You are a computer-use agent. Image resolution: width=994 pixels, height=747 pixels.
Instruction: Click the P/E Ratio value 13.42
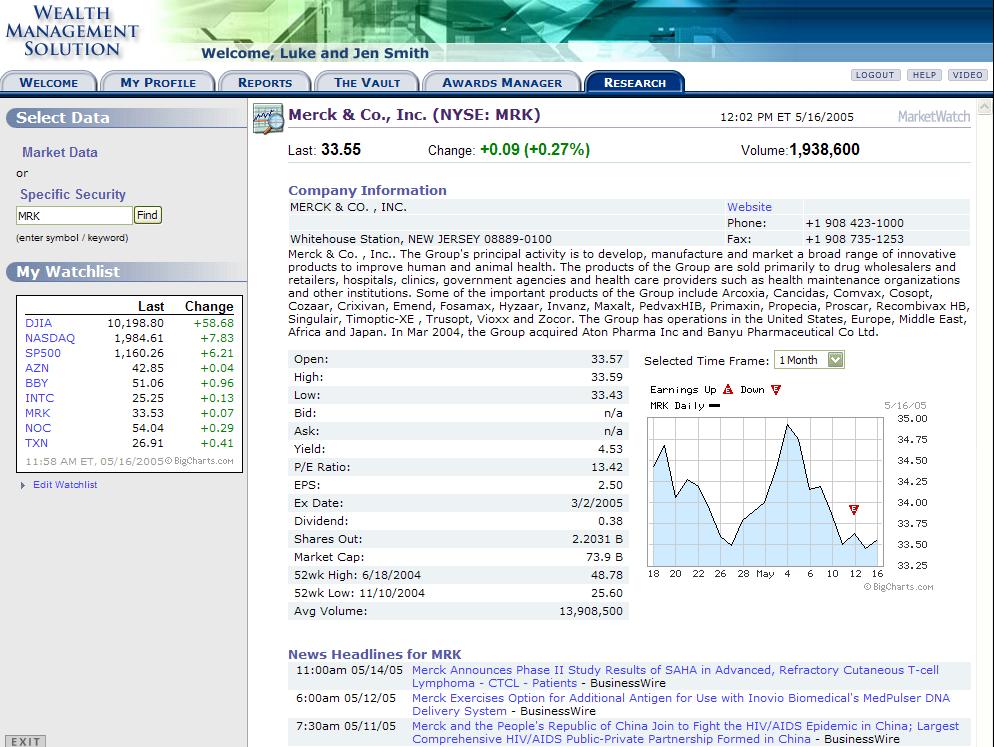click(x=607, y=467)
